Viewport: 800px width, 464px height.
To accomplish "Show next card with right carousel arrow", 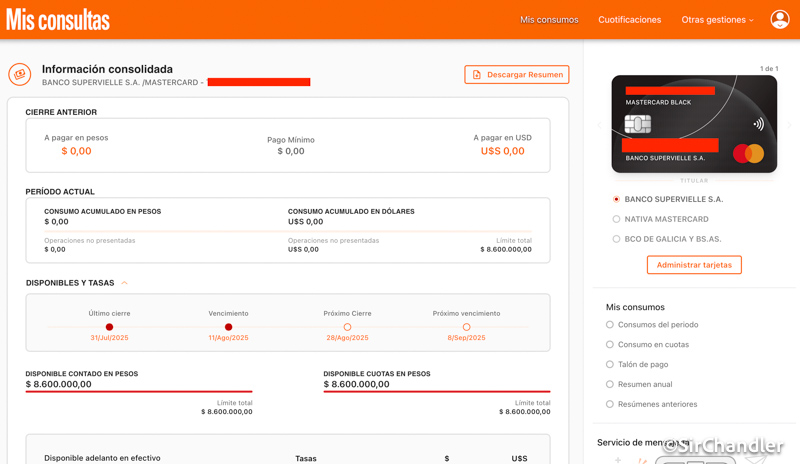I will 789,125.
